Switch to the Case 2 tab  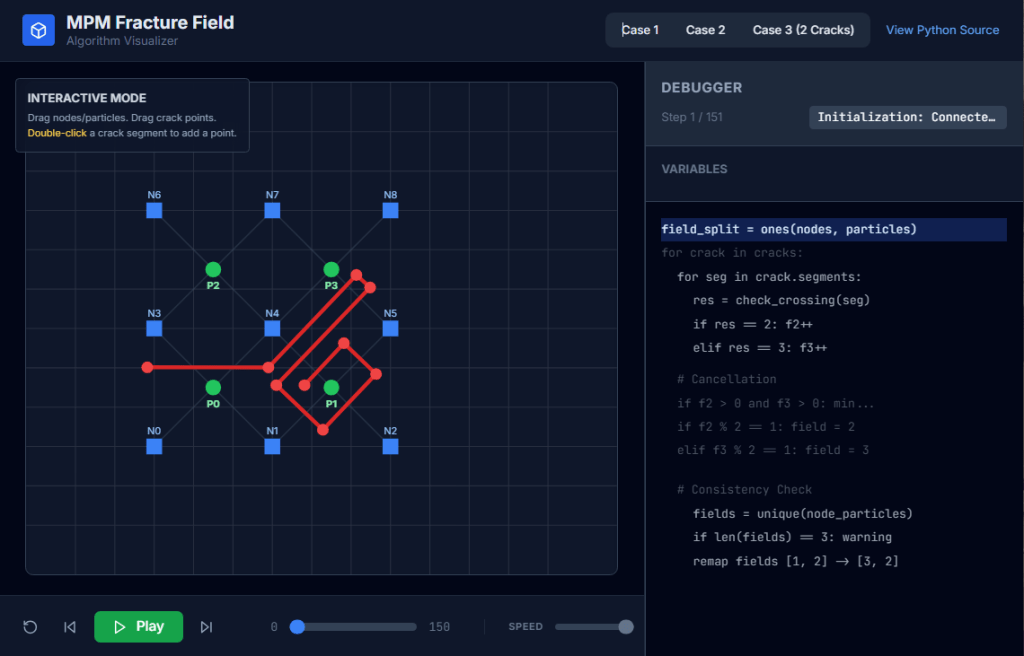705,29
